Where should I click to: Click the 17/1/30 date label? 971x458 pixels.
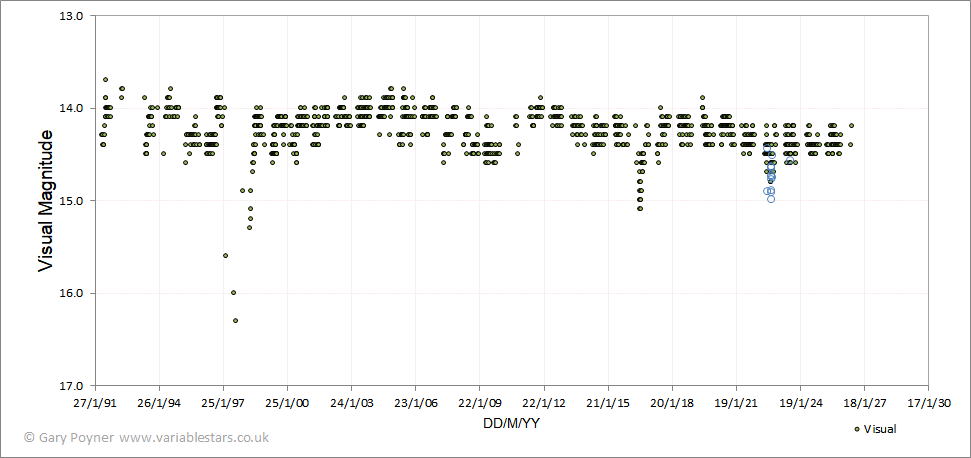928,404
